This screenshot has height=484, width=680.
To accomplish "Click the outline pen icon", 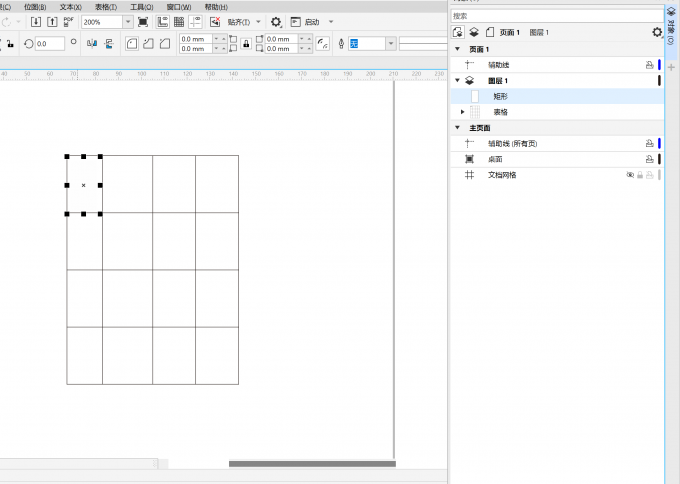I will point(341,44).
